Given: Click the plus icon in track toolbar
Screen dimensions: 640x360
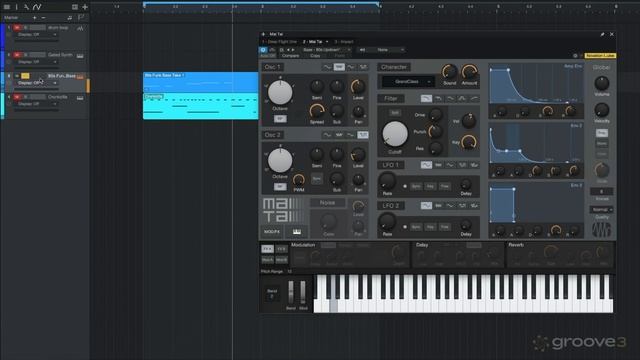Looking at the screenshot, I should (85, 7).
